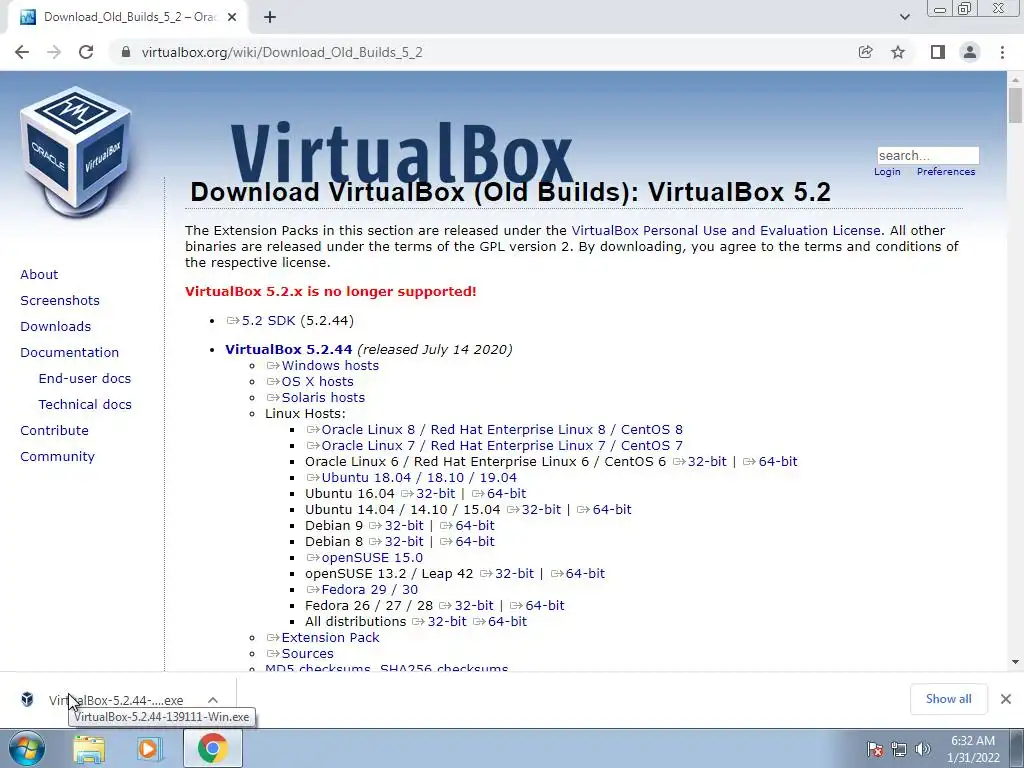Open Windows Explorer from taskbar
The height and width of the screenshot is (768, 1024).
(x=89, y=749)
